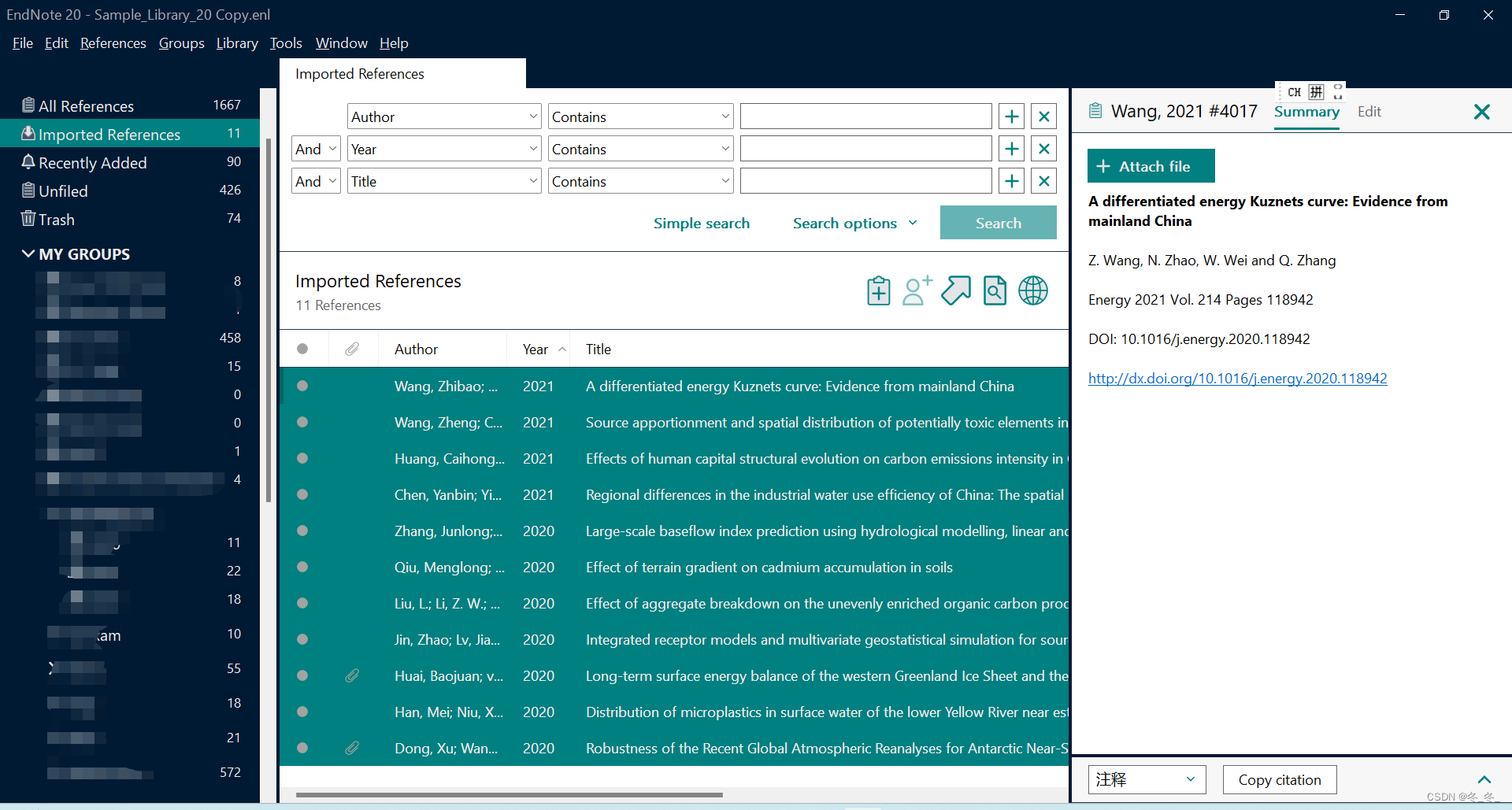Click the Search button
Screen dimensions: 1512x810
(x=998, y=223)
